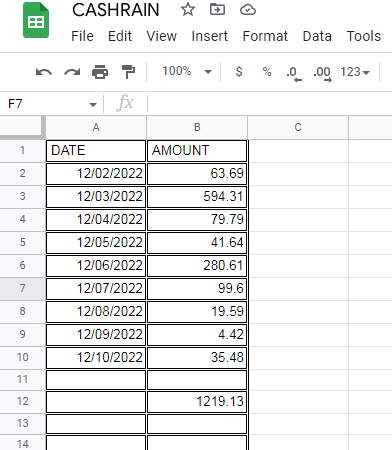Select row 2 header

(x=22, y=173)
